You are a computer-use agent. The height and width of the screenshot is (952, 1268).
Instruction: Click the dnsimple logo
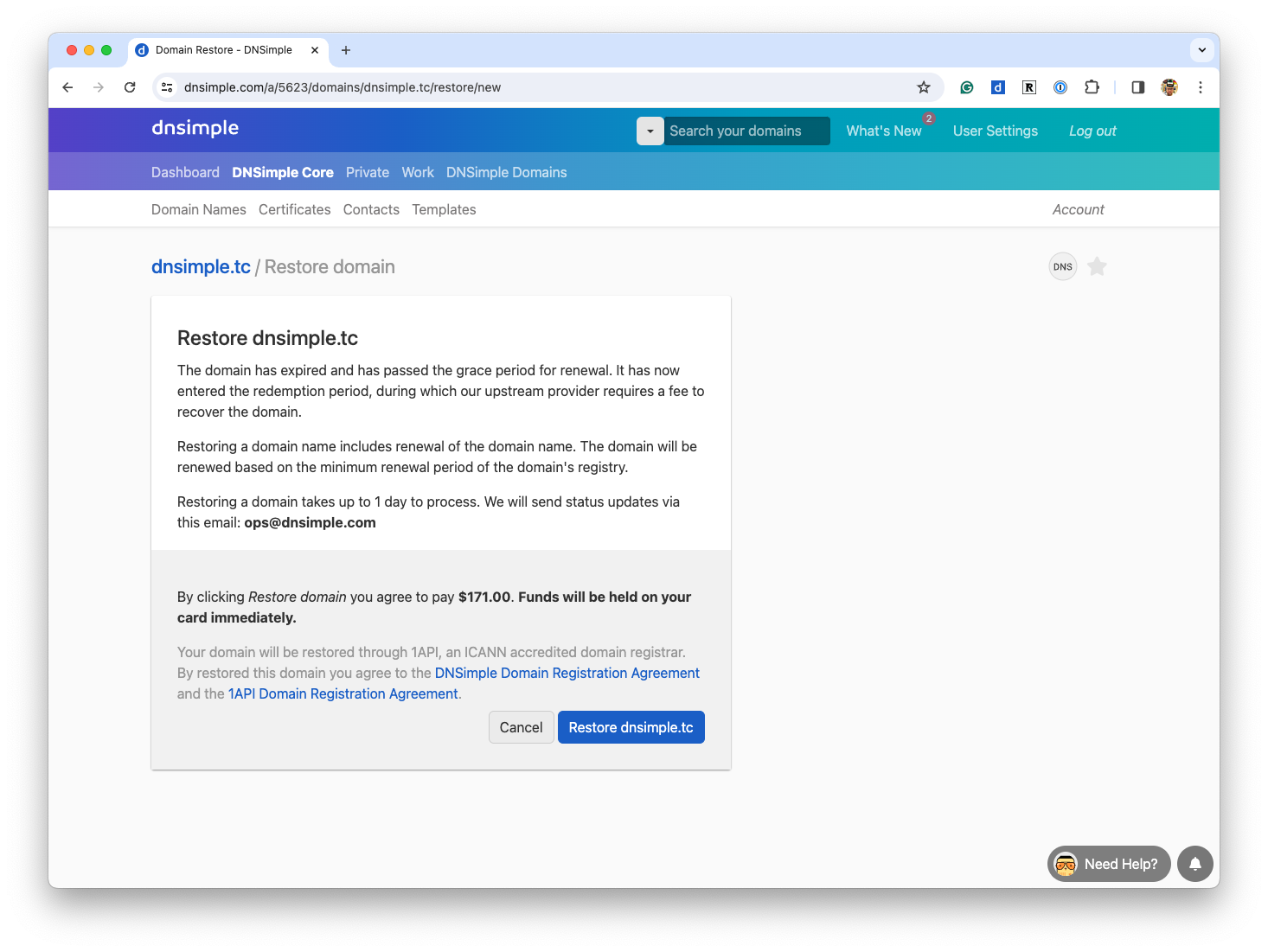pos(195,129)
